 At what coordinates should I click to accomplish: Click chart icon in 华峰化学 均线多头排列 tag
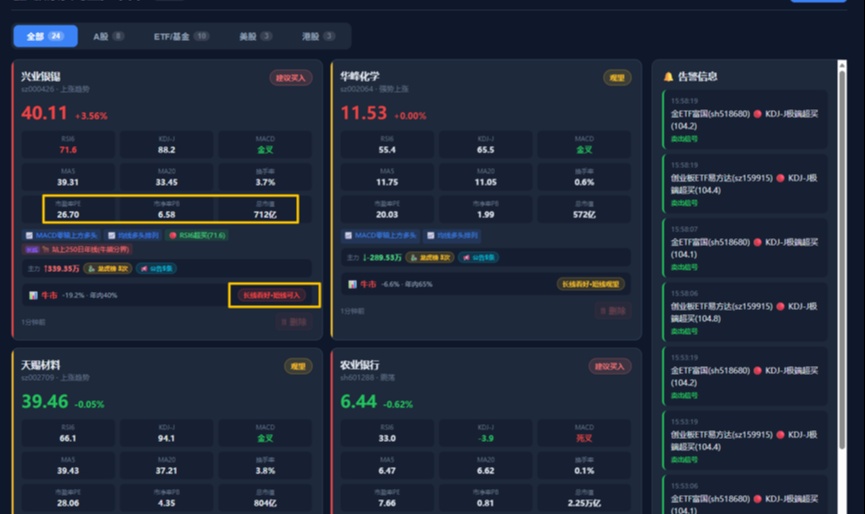click(x=431, y=235)
